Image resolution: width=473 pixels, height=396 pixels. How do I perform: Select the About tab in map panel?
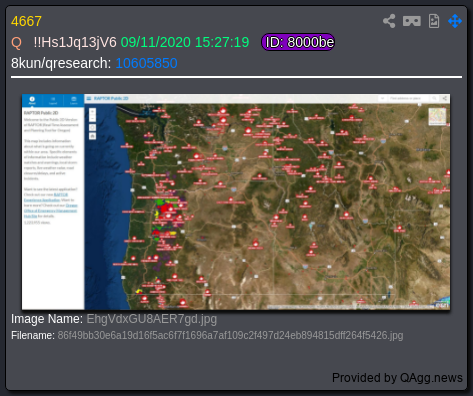32,100
